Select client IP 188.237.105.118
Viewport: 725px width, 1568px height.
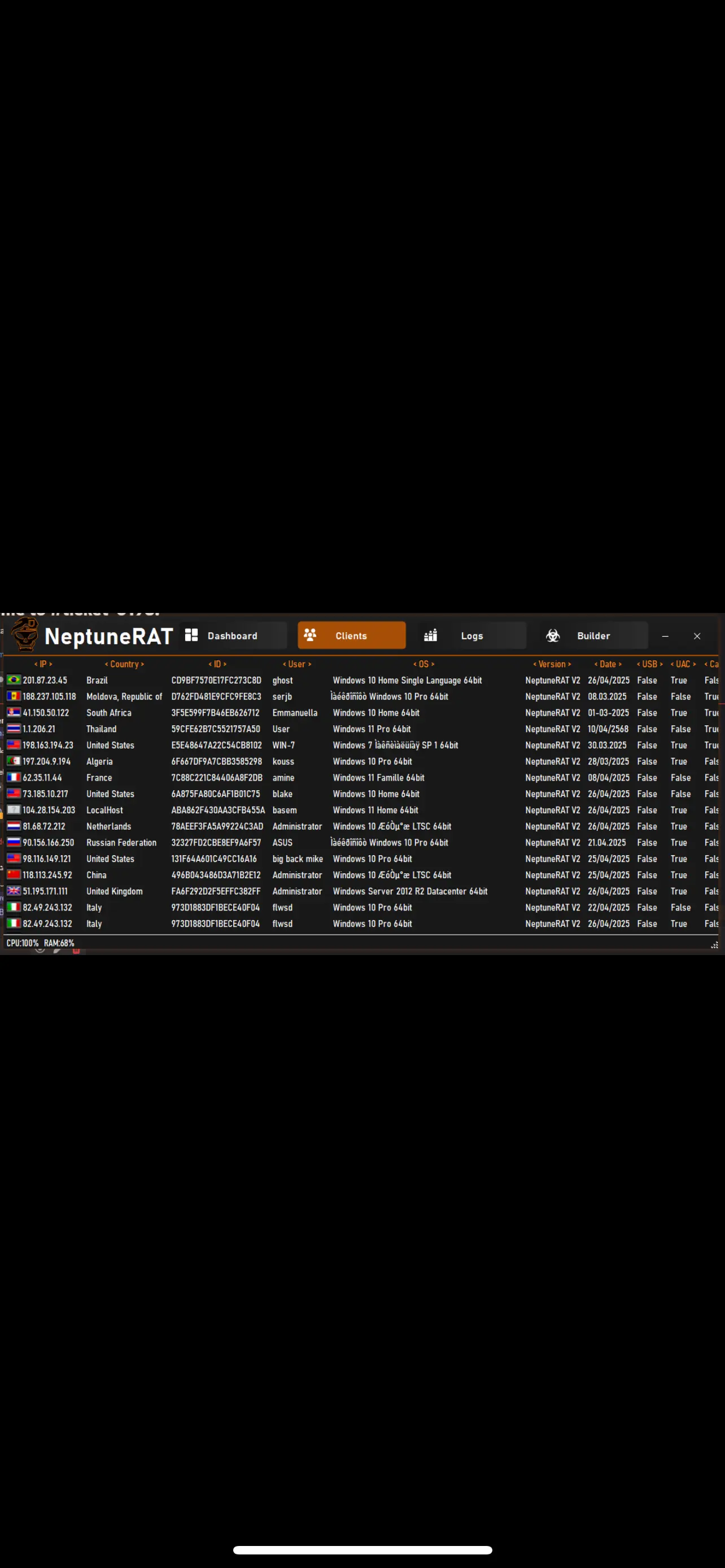[x=49, y=697]
